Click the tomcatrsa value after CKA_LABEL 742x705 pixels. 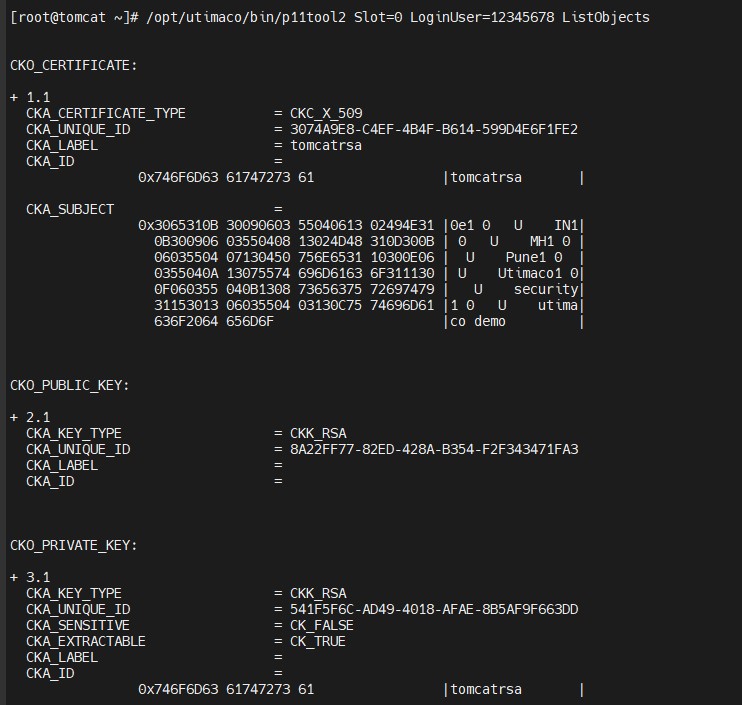tap(326, 145)
